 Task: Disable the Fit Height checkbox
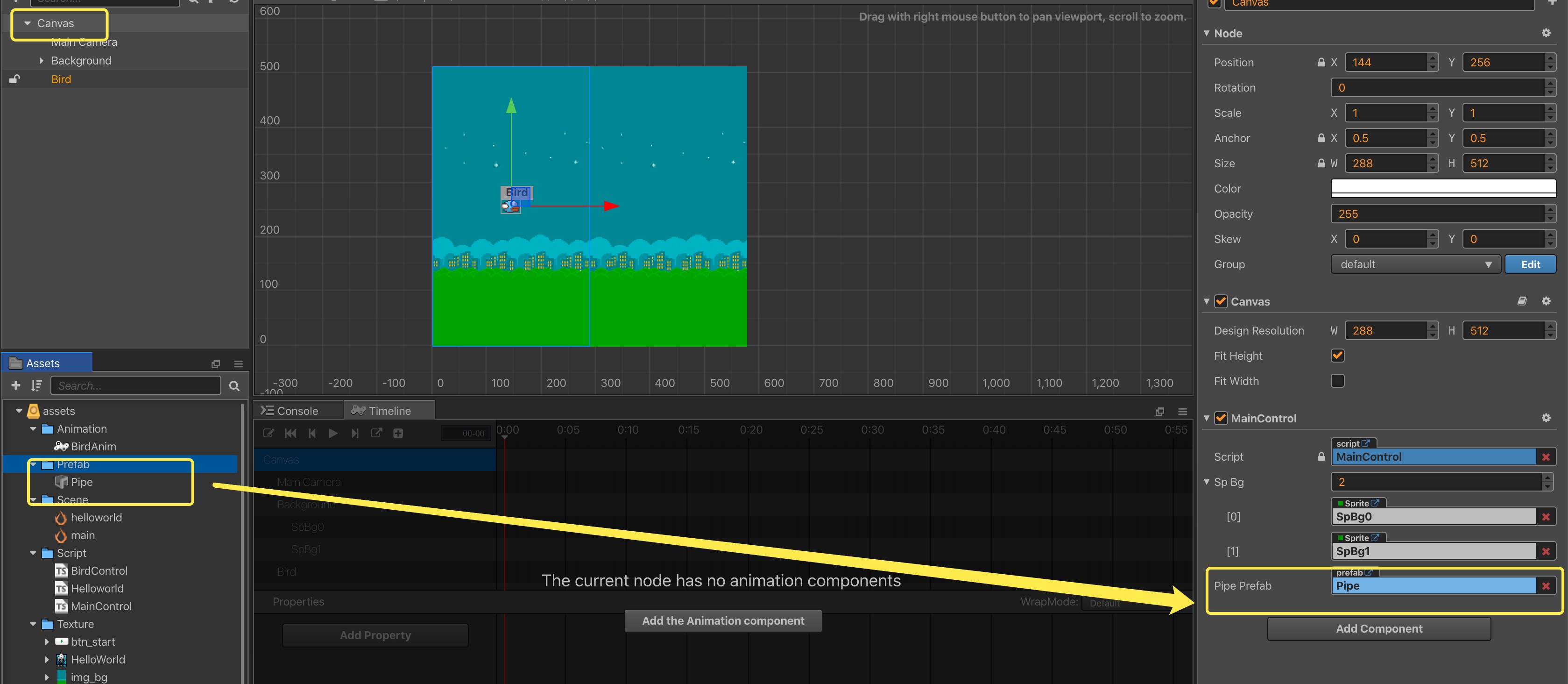click(1337, 355)
